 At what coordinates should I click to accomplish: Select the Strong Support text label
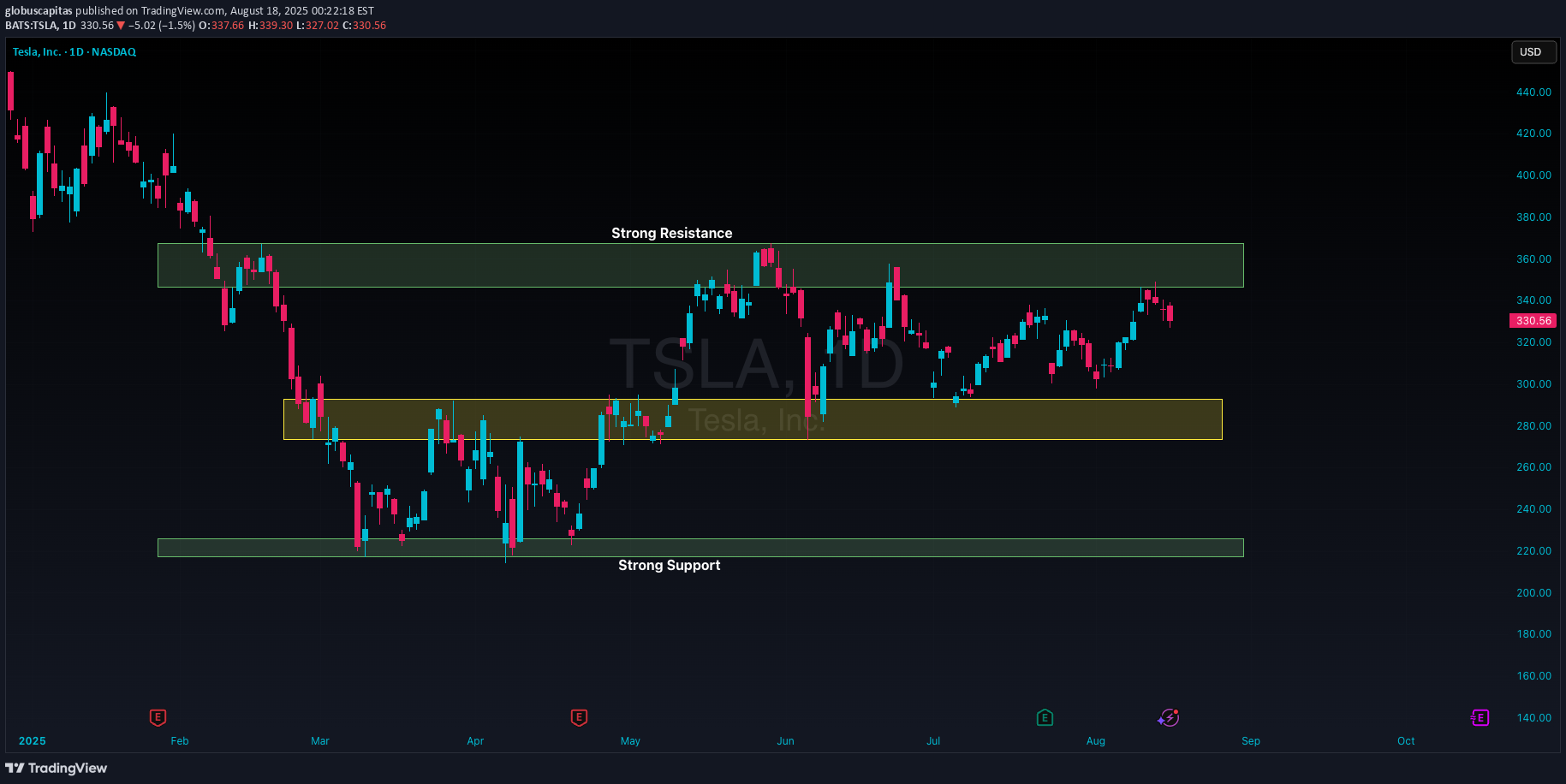click(x=670, y=565)
